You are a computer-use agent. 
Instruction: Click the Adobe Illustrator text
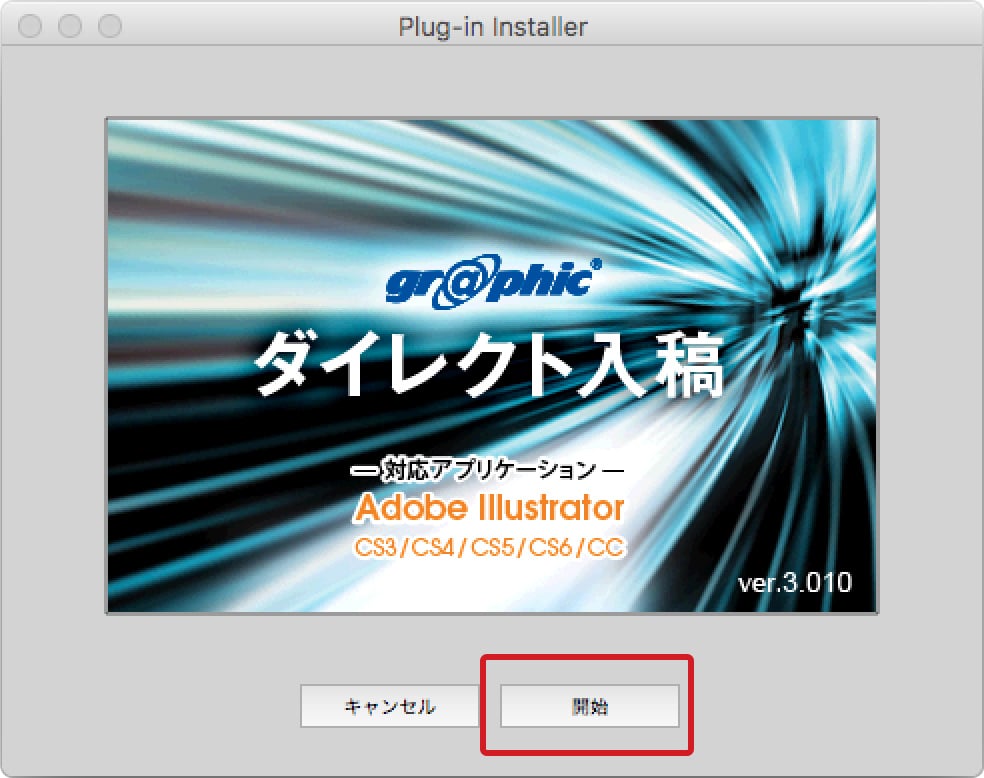pos(489,508)
